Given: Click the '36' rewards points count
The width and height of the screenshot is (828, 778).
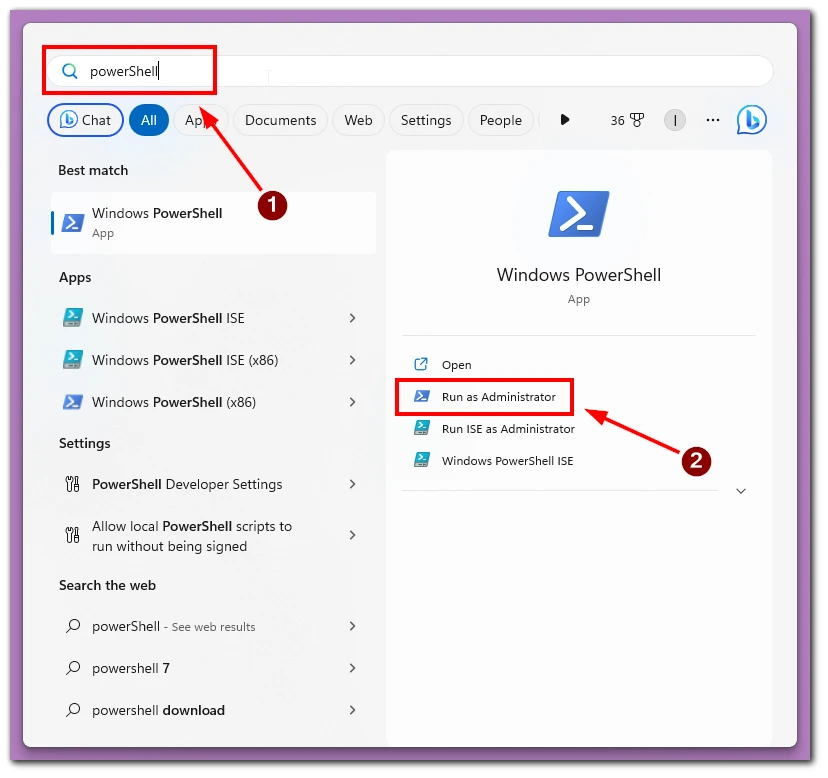Looking at the screenshot, I should pos(617,121).
